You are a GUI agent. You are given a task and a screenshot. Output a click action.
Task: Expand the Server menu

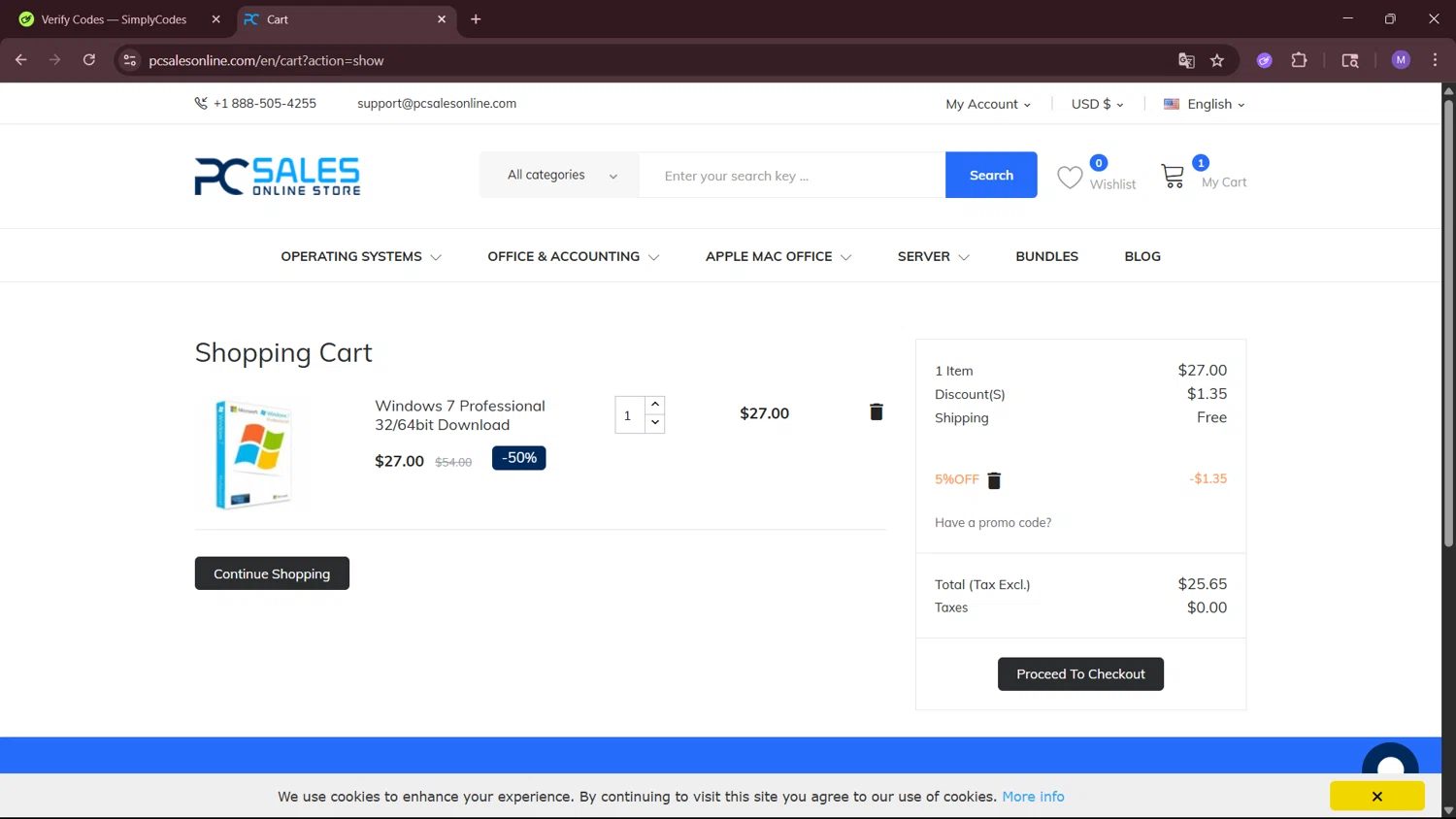click(x=933, y=256)
